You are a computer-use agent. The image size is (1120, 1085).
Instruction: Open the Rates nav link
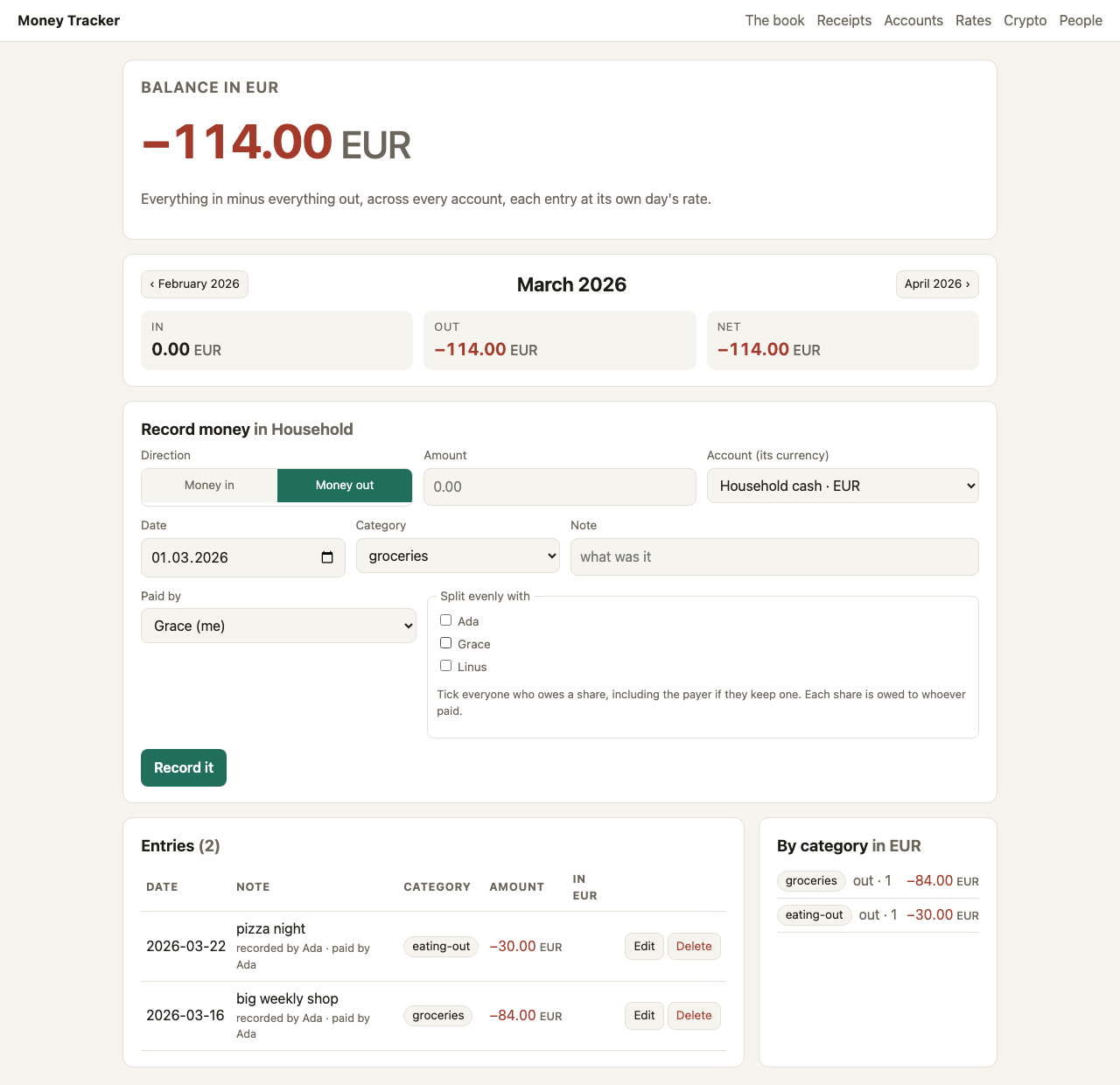[x=973, y=20]
